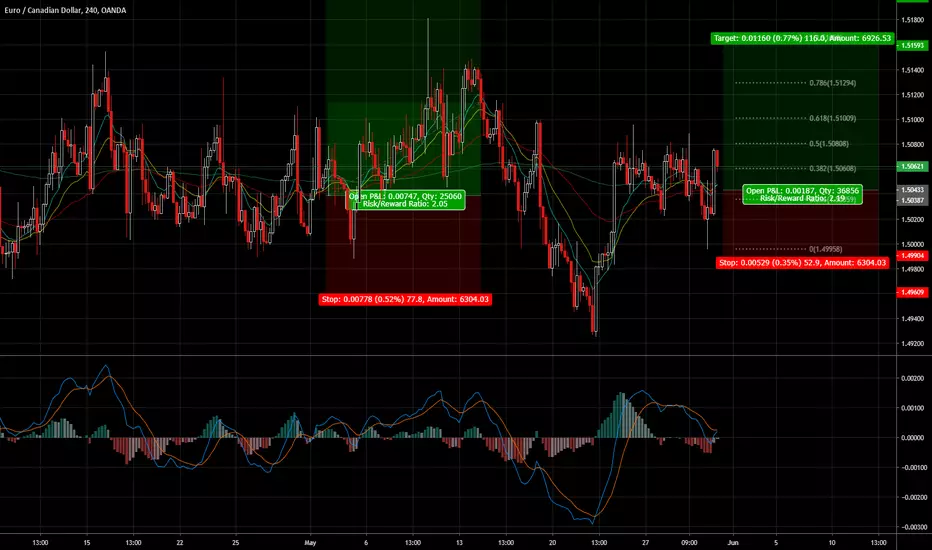
Task: Click the 0.00200 MACD scale value
Action: pyautogui.click(x=912, y=378)
